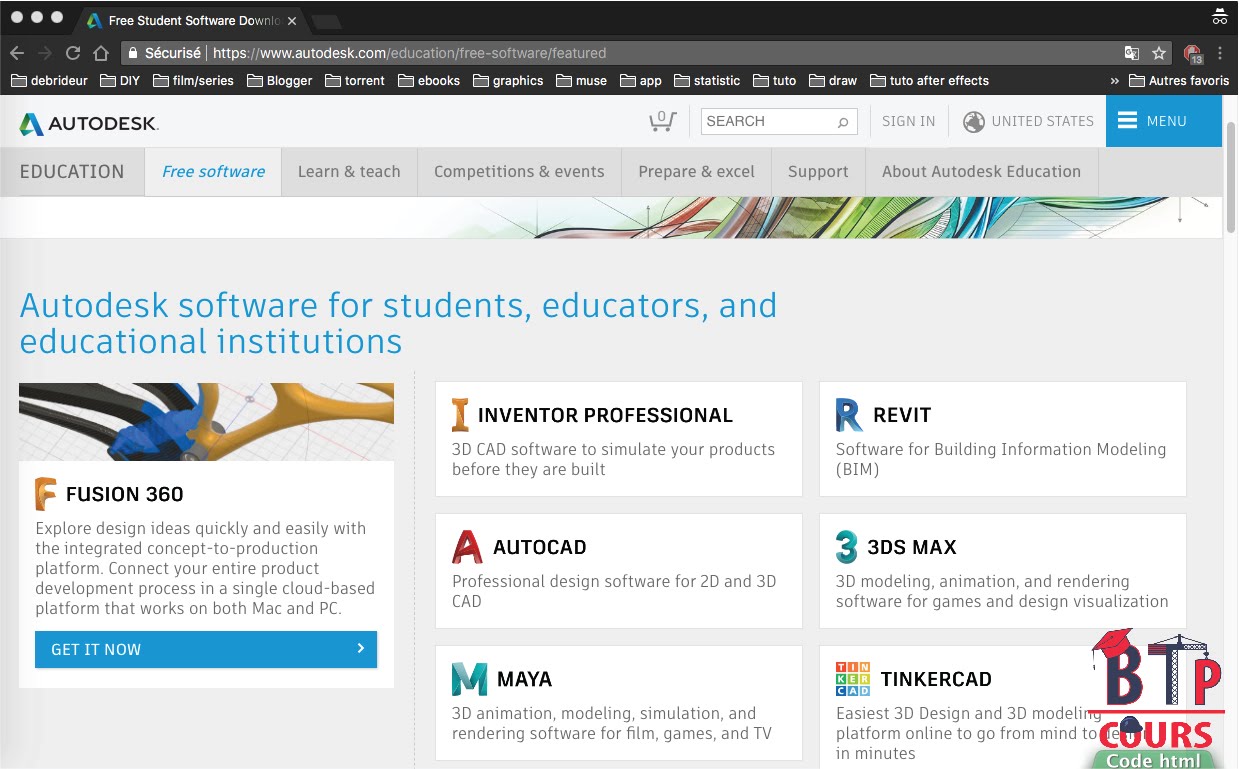Screen dimensions: 1239x769
Task: Click the Maya product icon
Action: click(469, 679)
